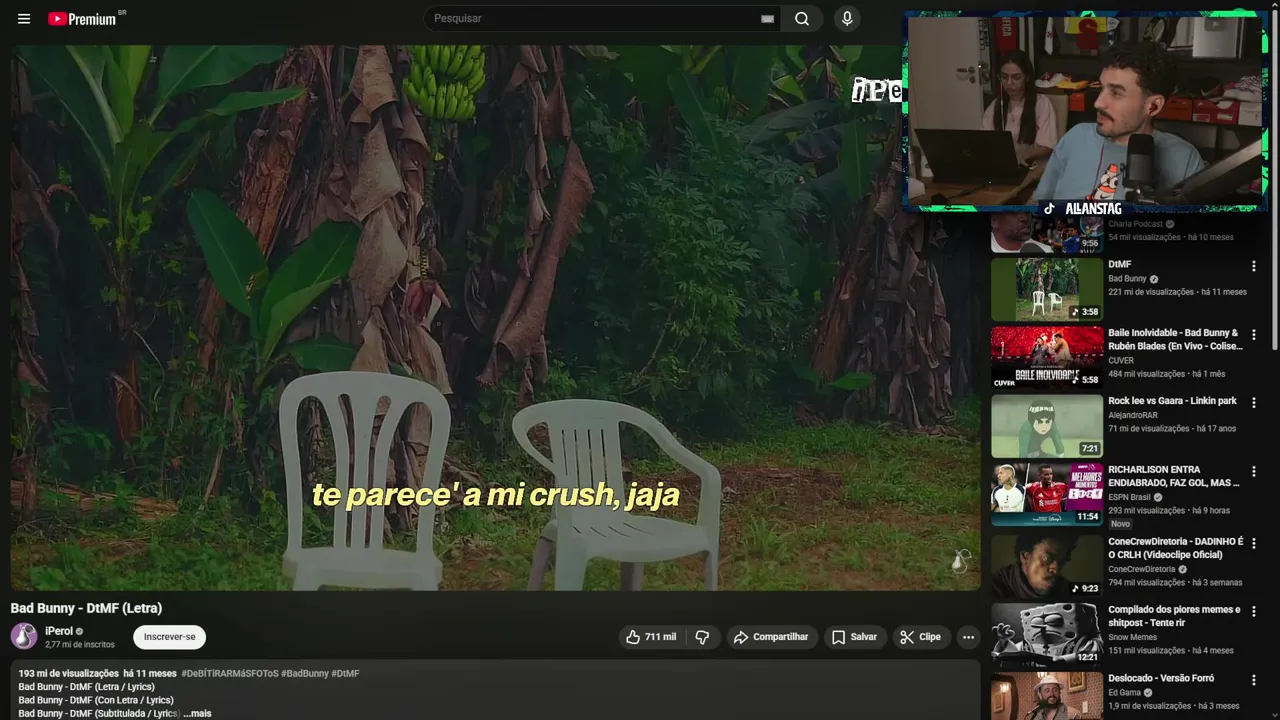Open options for Deslocado - Versão Forró
The height and width of the screenshot is (720, 1280).
point(1253,680)
